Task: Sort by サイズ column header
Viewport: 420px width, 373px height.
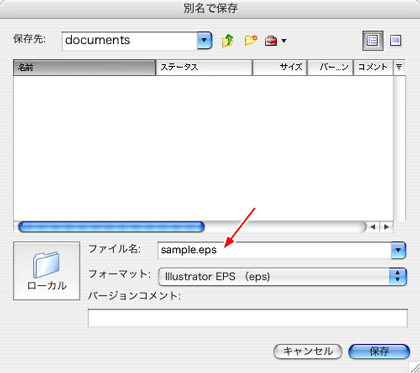Action: [x=280, y=67]
